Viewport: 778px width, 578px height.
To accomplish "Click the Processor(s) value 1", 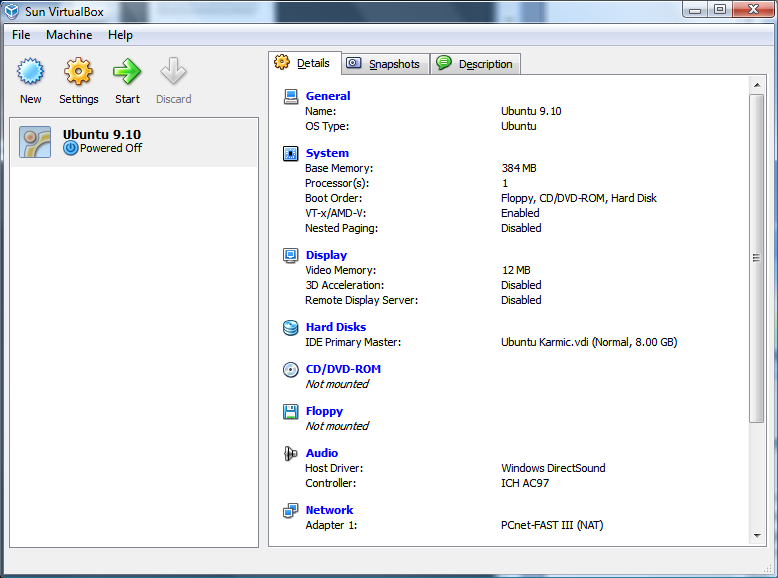I will pos(505,184).
